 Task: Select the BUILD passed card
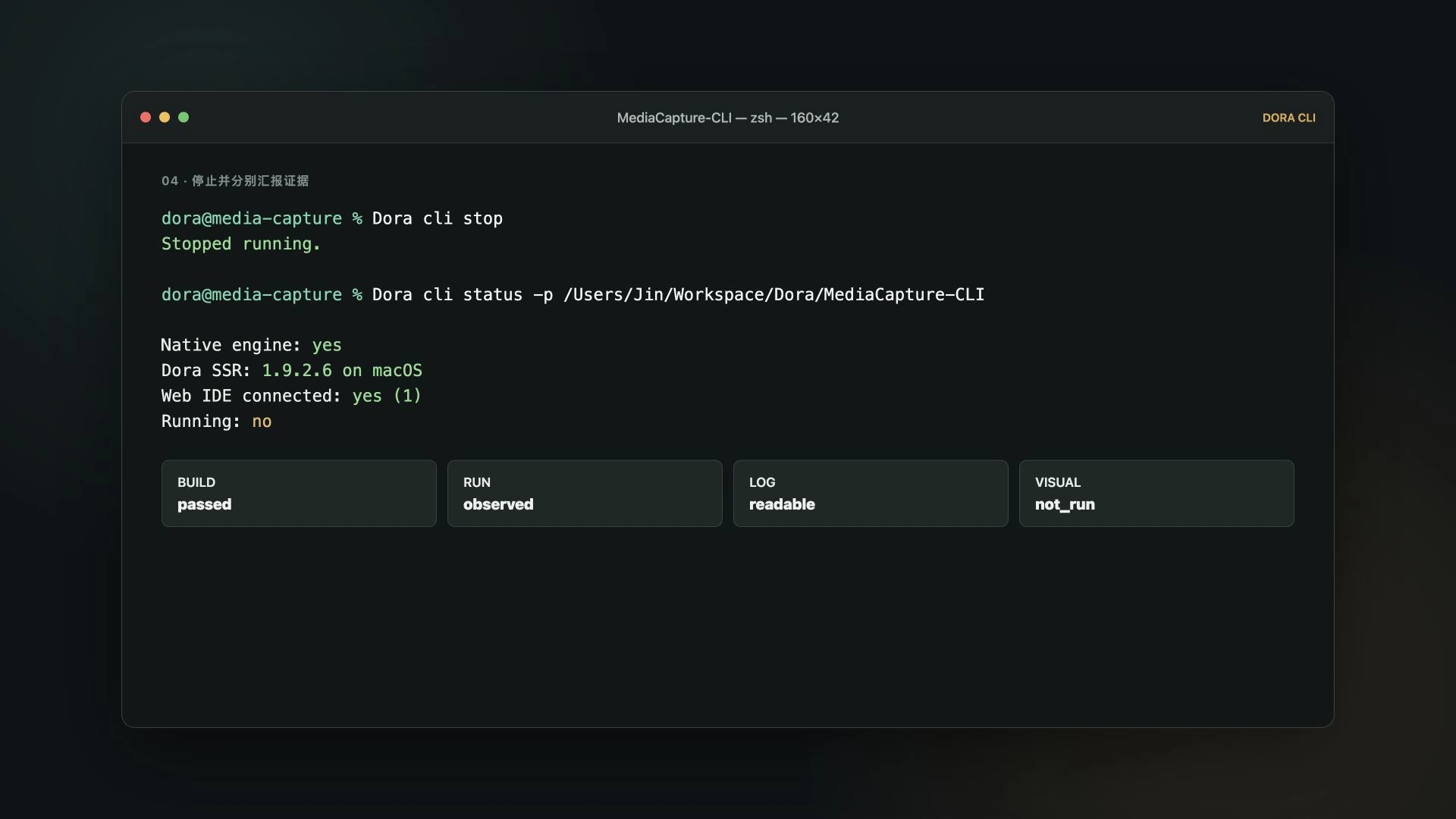[x=299, y=493]
